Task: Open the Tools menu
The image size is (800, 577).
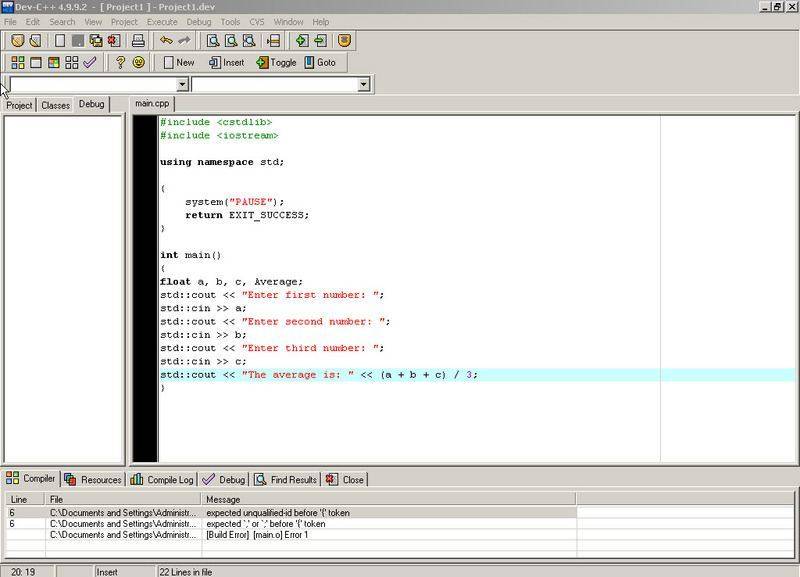Action: (x=230, y=21)
